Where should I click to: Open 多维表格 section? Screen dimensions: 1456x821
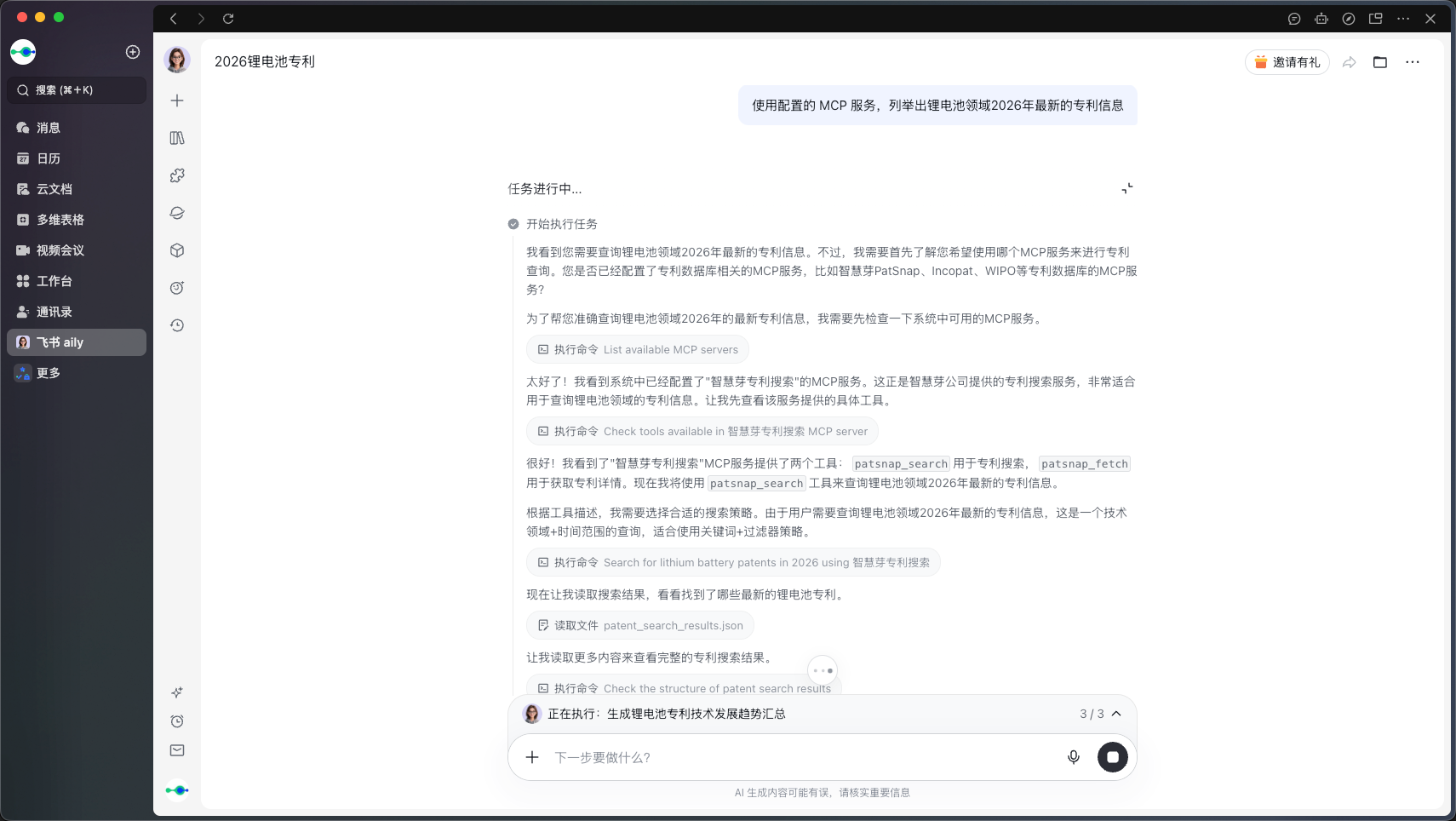click(77, 220)
